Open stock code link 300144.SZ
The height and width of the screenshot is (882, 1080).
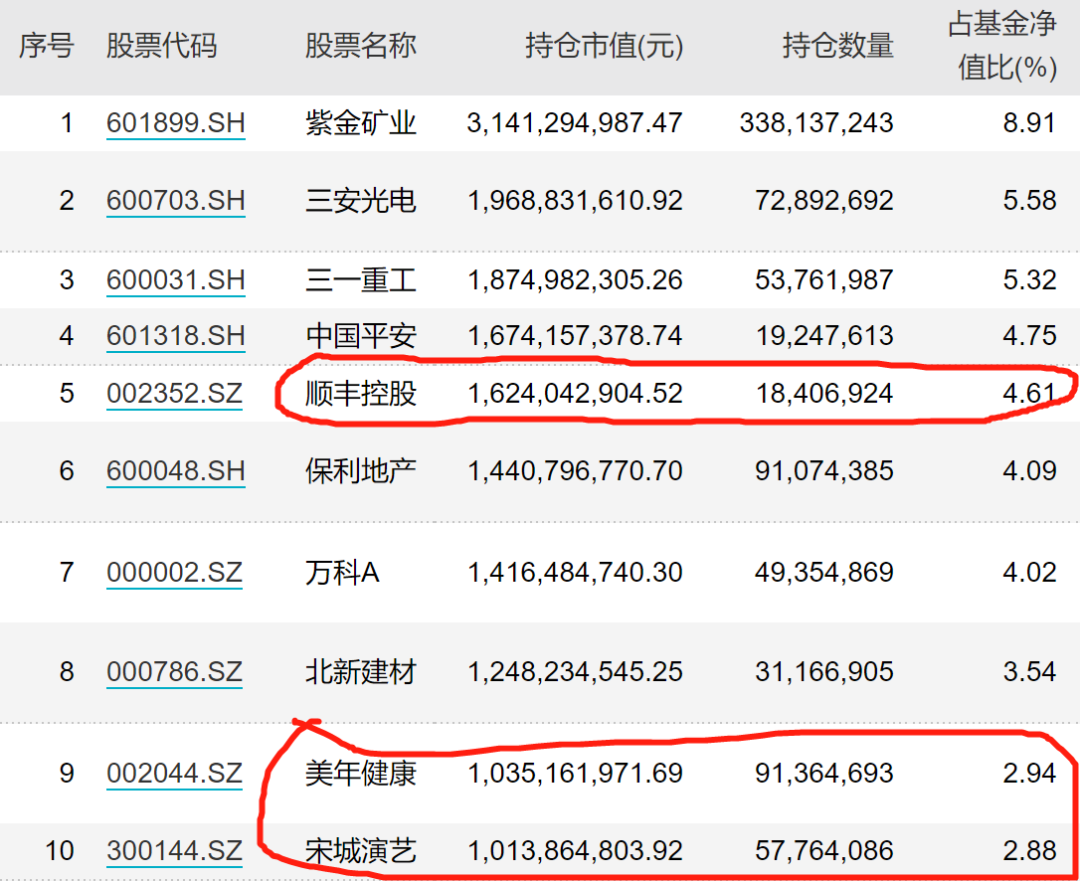[174, 851]
